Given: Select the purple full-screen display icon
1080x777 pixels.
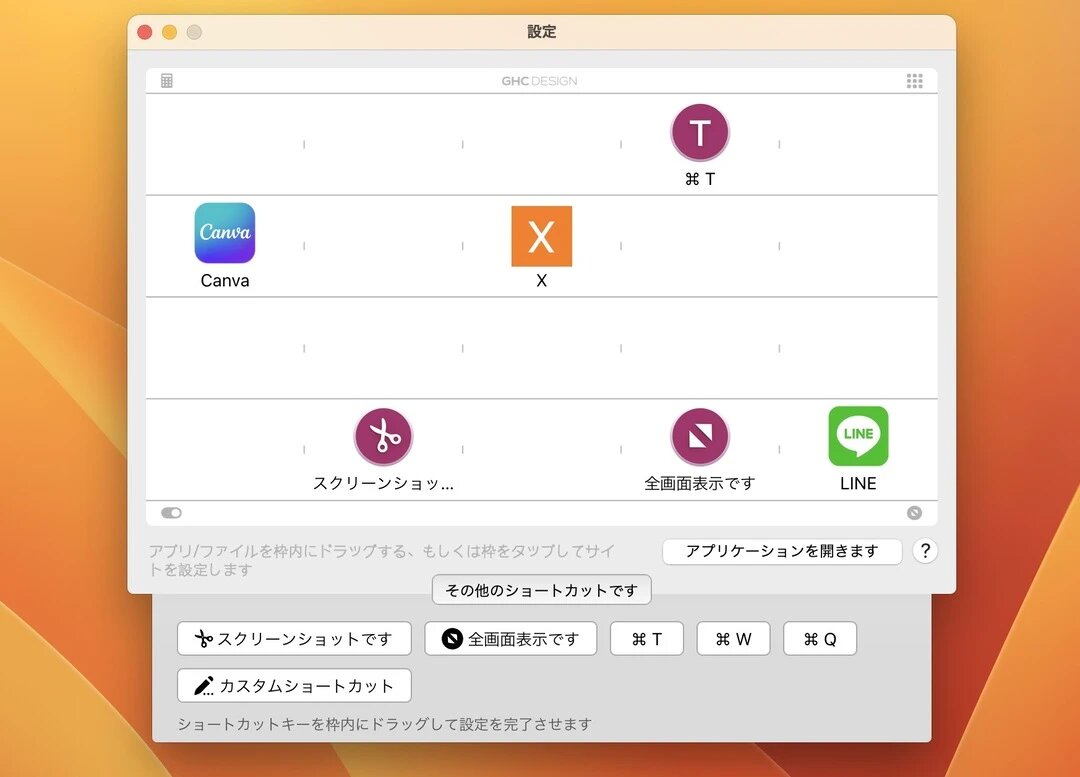Looking at the screenshot, I should point(700,437).
